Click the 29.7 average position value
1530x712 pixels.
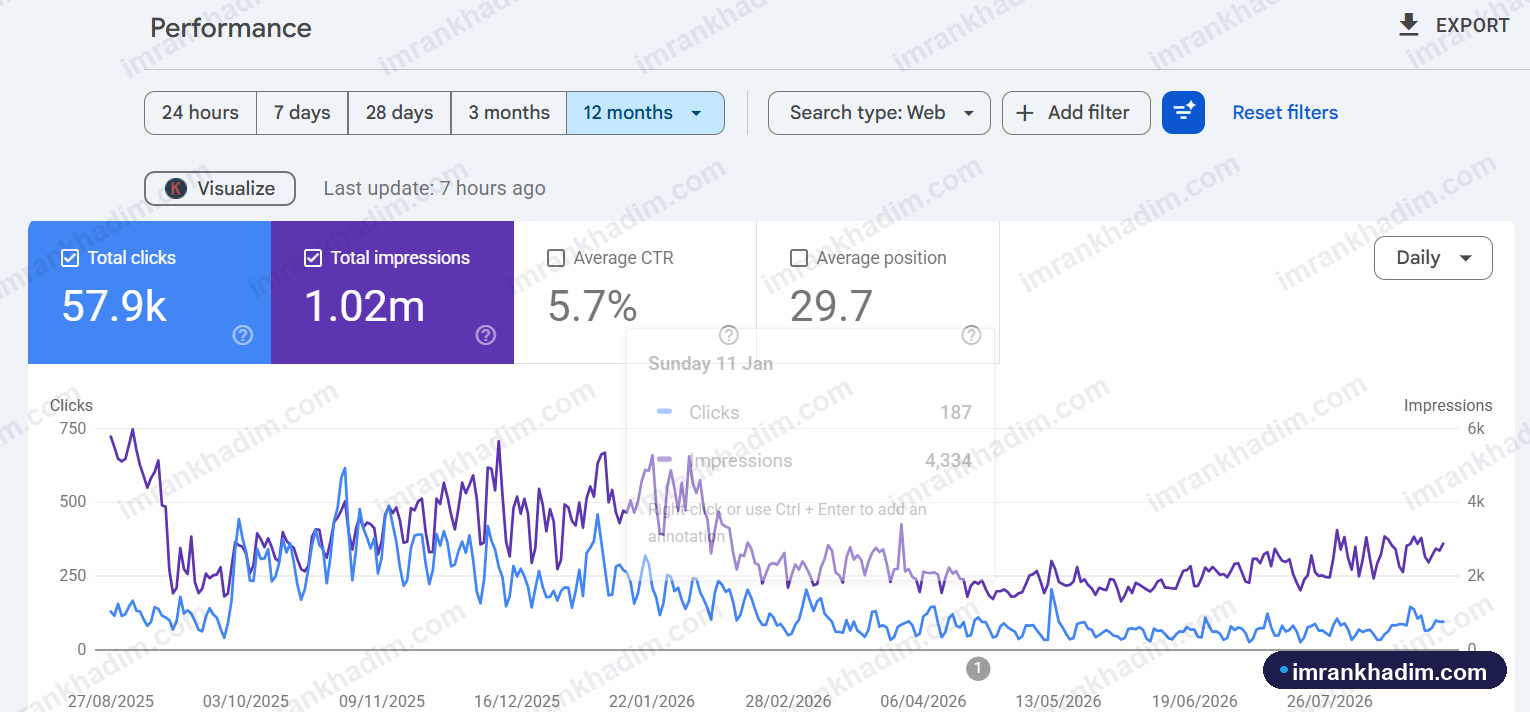pyautogui.click(x=831, y=307)
